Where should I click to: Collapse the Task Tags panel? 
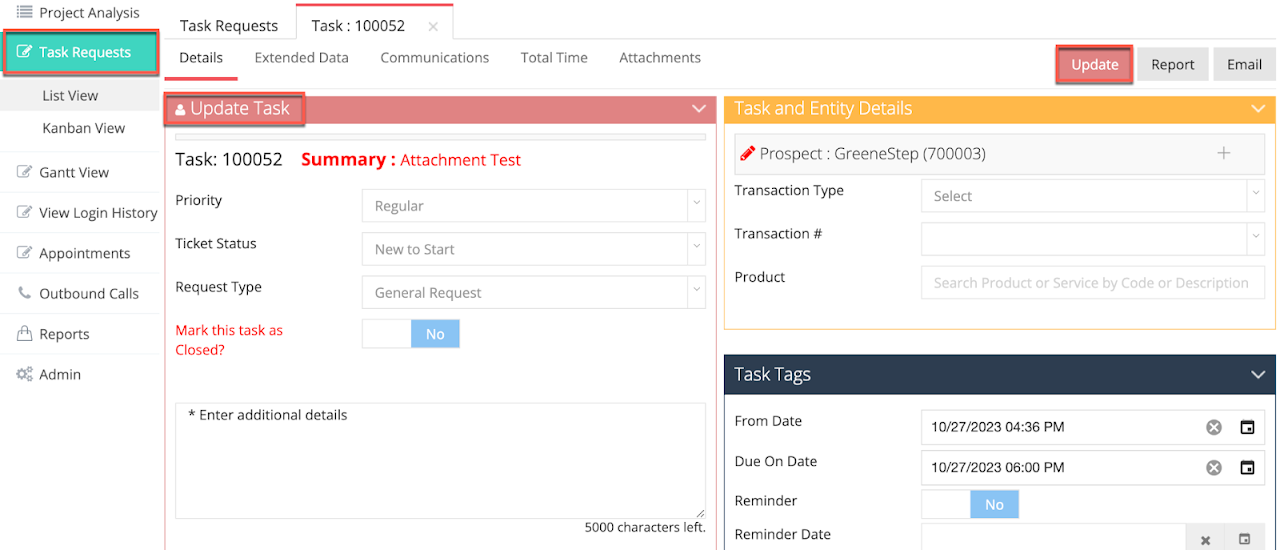1258,374
